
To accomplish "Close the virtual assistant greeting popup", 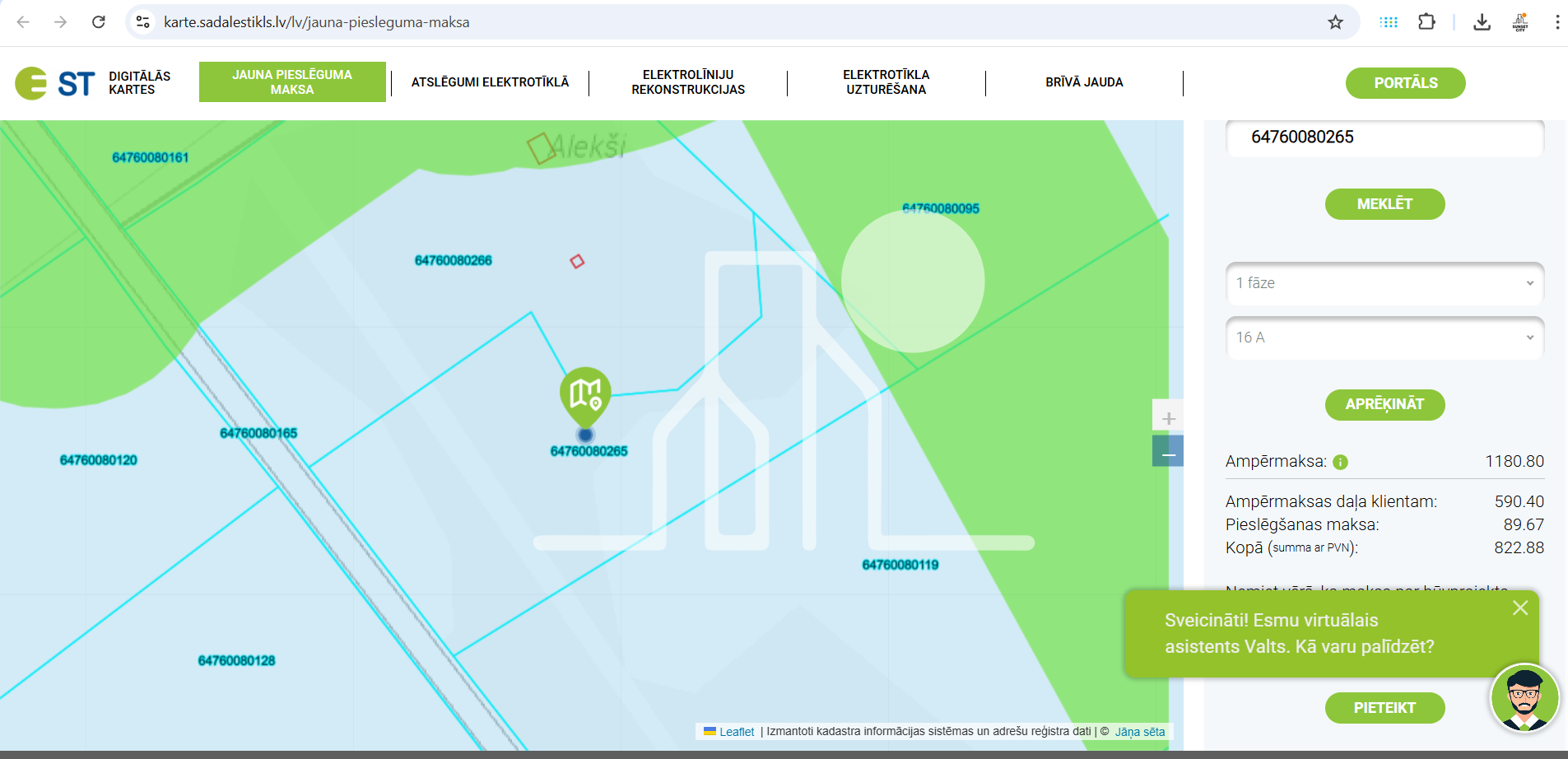I will (1519, 608).
